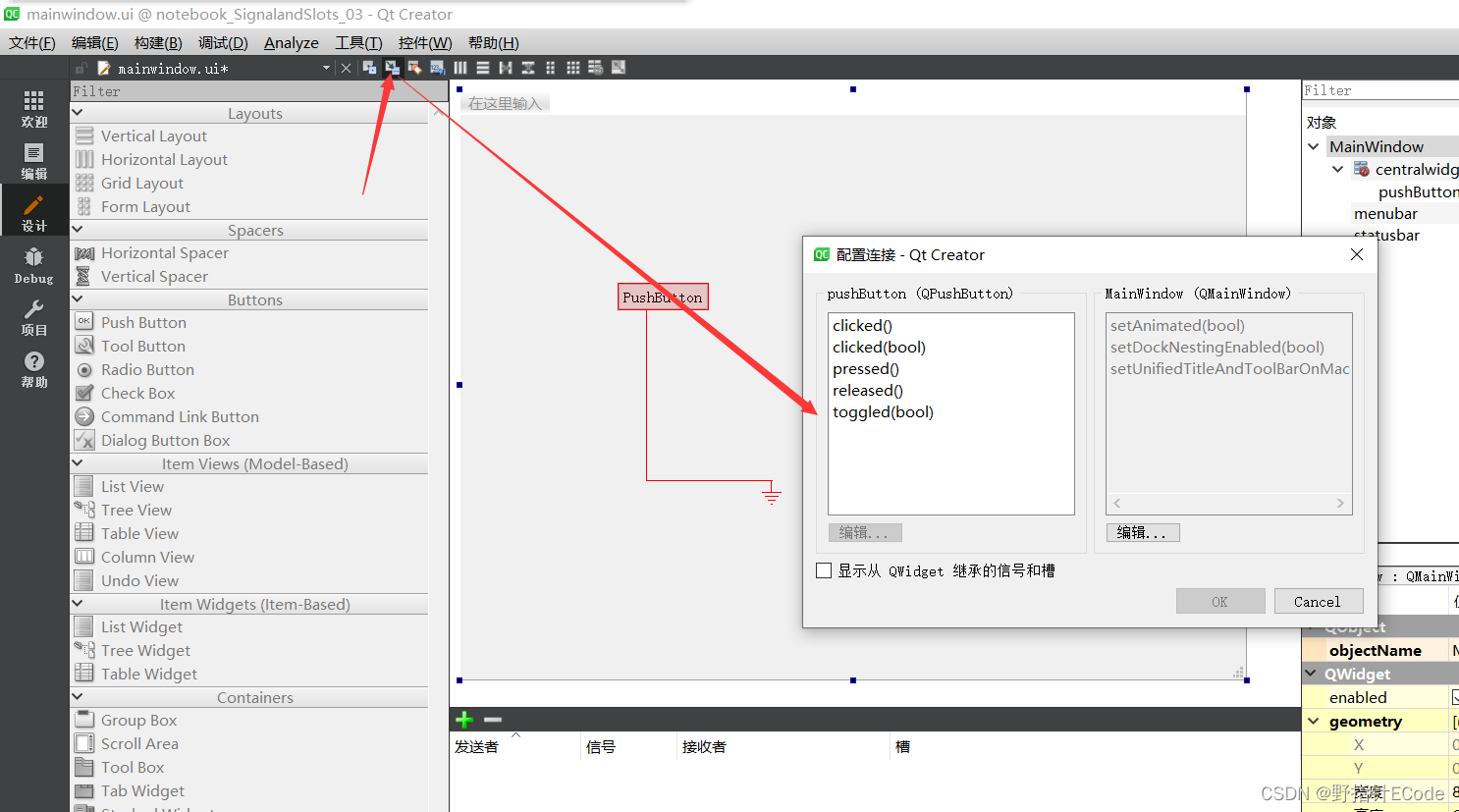Collapse Item Widgets (Item-Based) category

[78, 604]
